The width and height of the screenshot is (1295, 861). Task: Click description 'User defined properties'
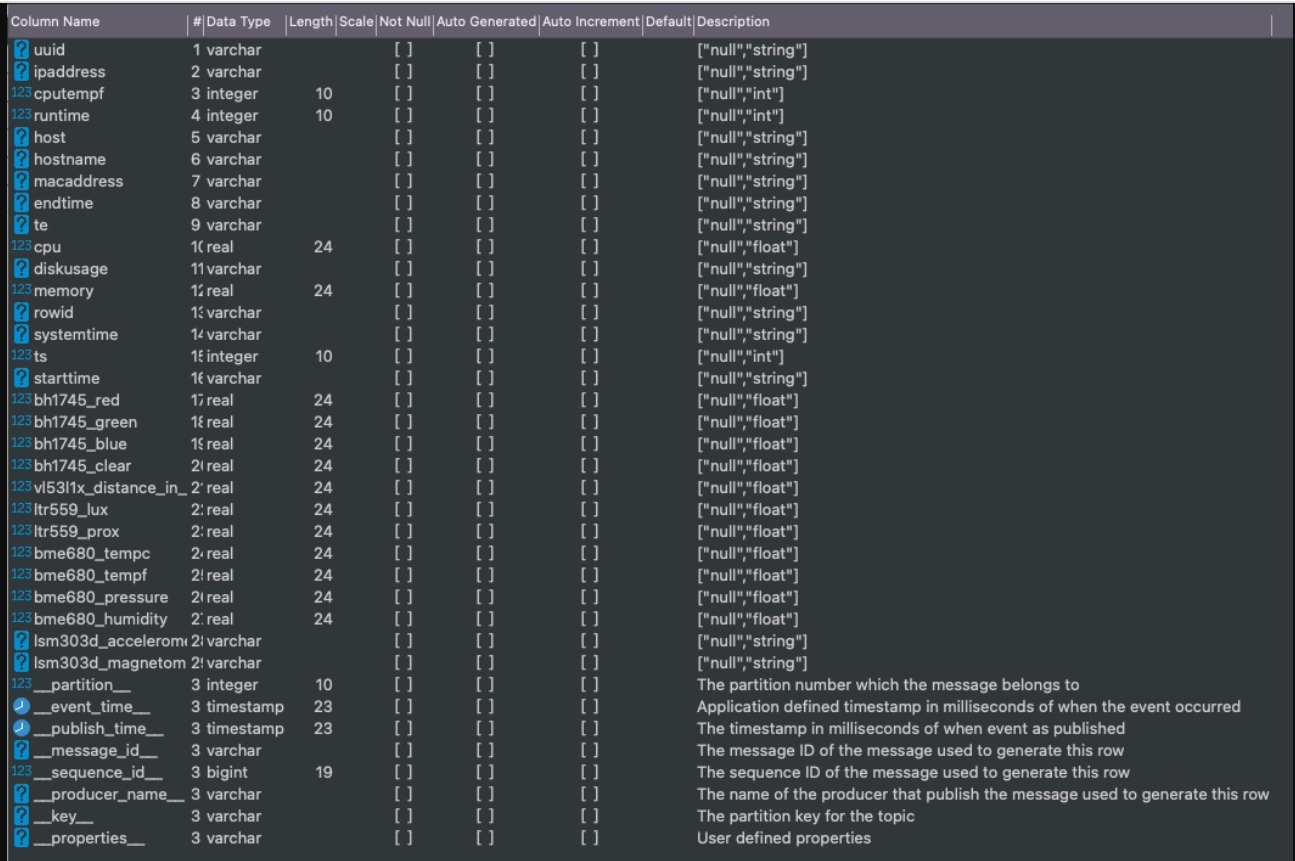click(x=784, y=838)
